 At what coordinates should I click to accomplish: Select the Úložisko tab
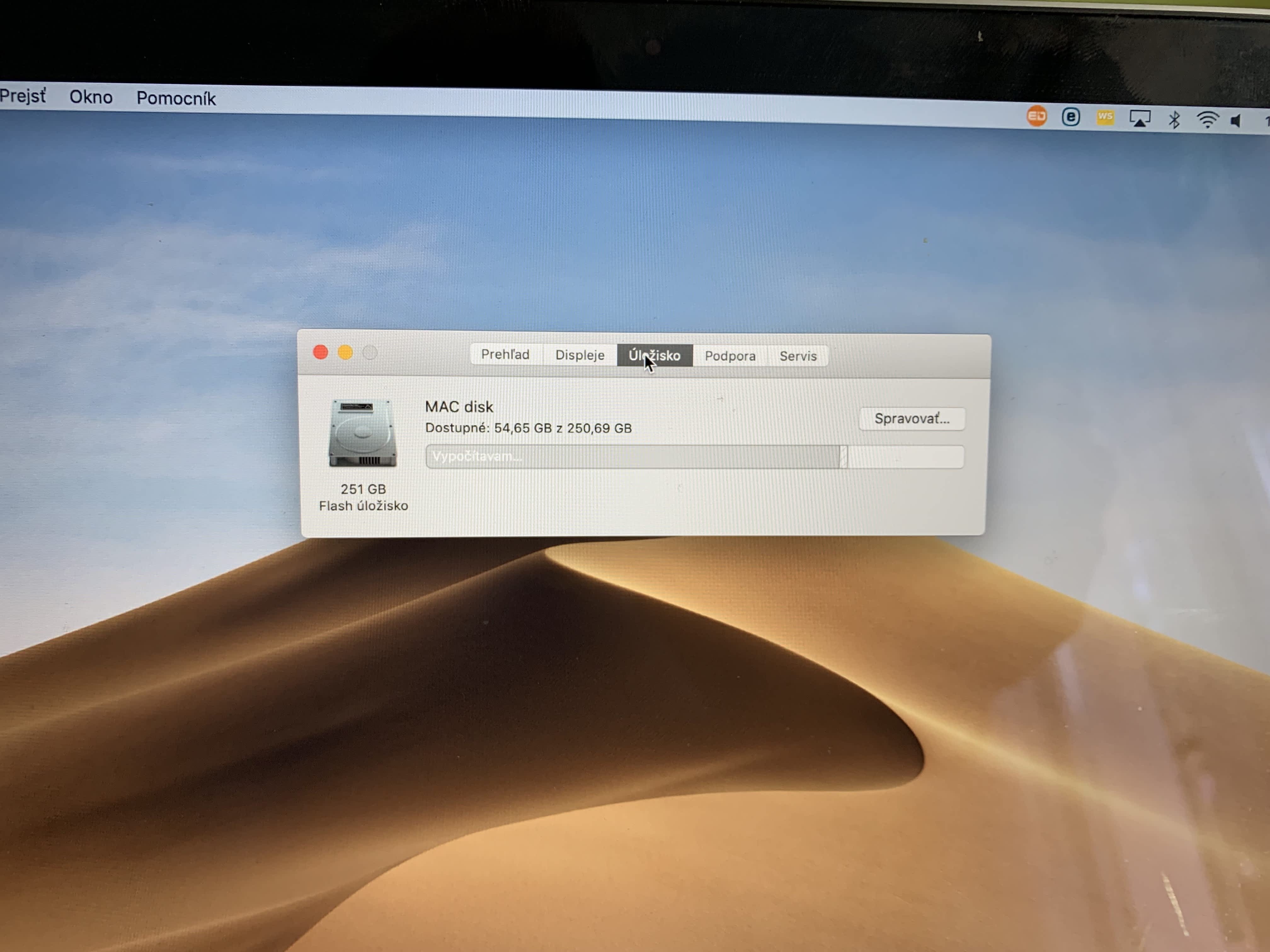click(x=655, y=356)
